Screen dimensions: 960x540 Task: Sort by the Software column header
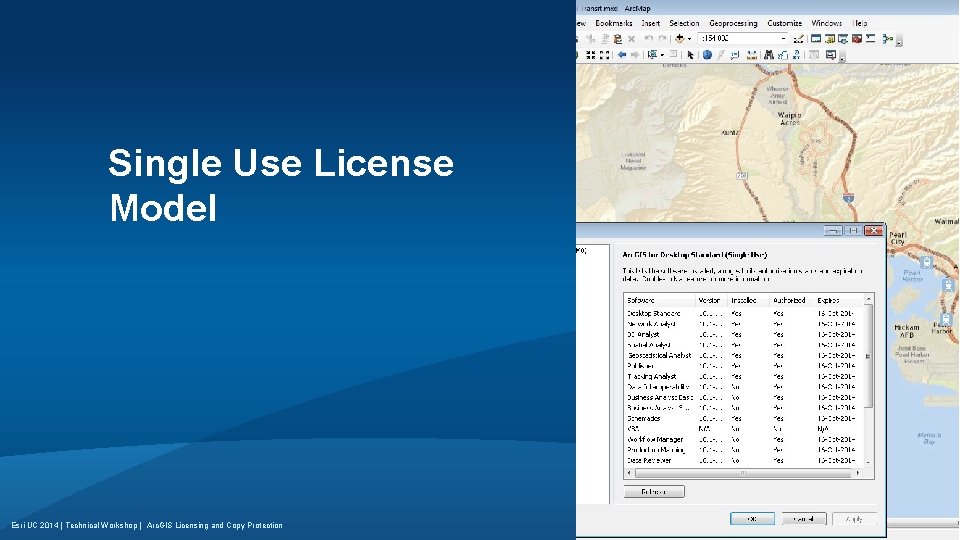click(659, 301)
